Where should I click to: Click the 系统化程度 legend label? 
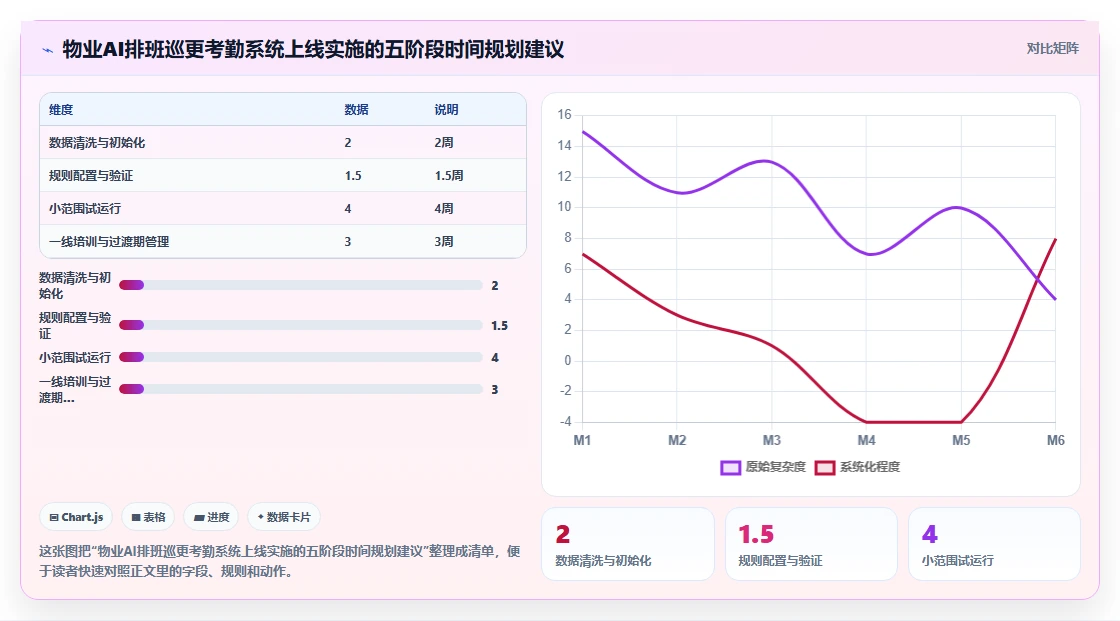pyautogui.click(x=869, y=467)
